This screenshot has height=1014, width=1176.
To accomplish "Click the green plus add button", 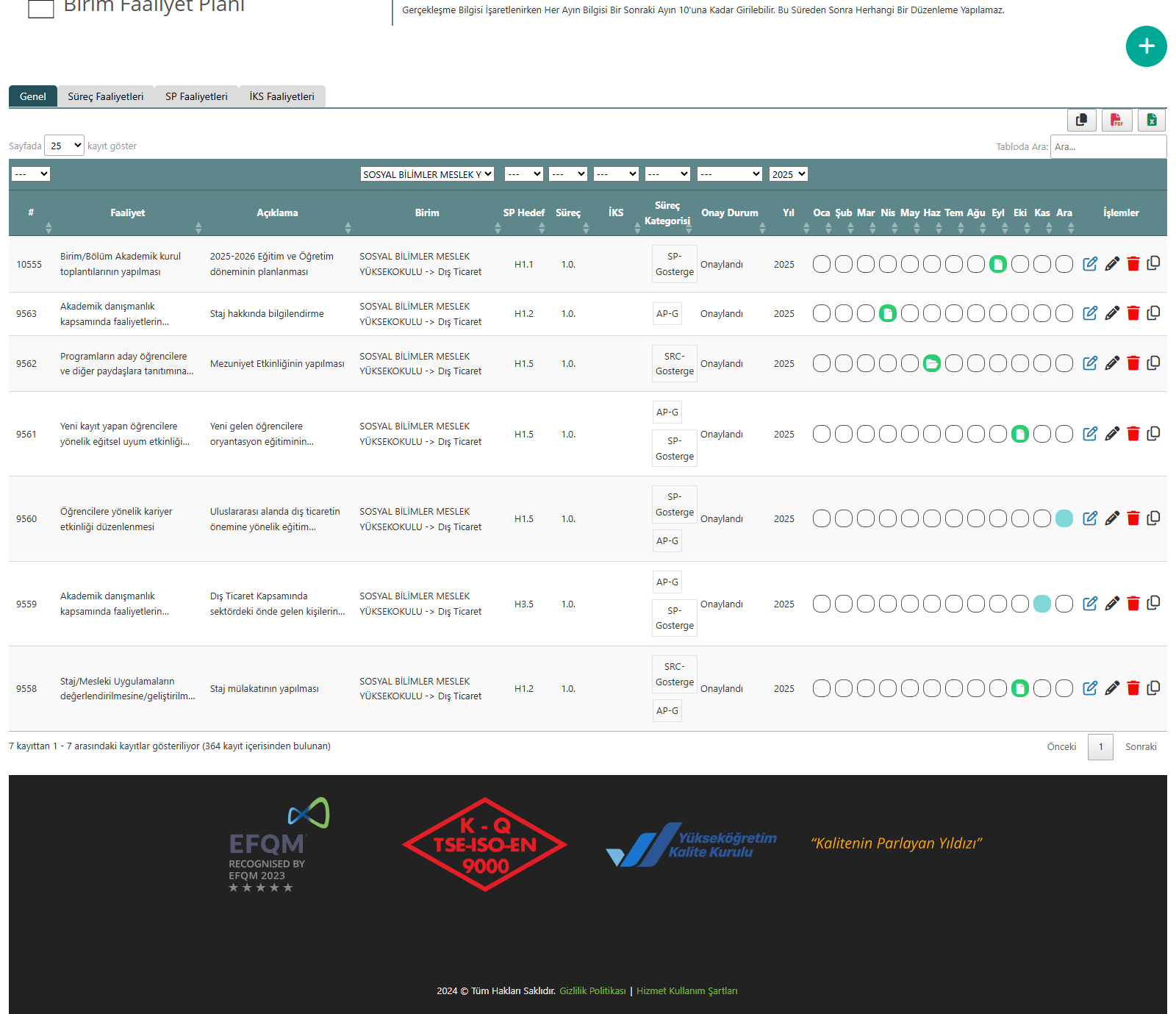I will (x=1146, y=46).
